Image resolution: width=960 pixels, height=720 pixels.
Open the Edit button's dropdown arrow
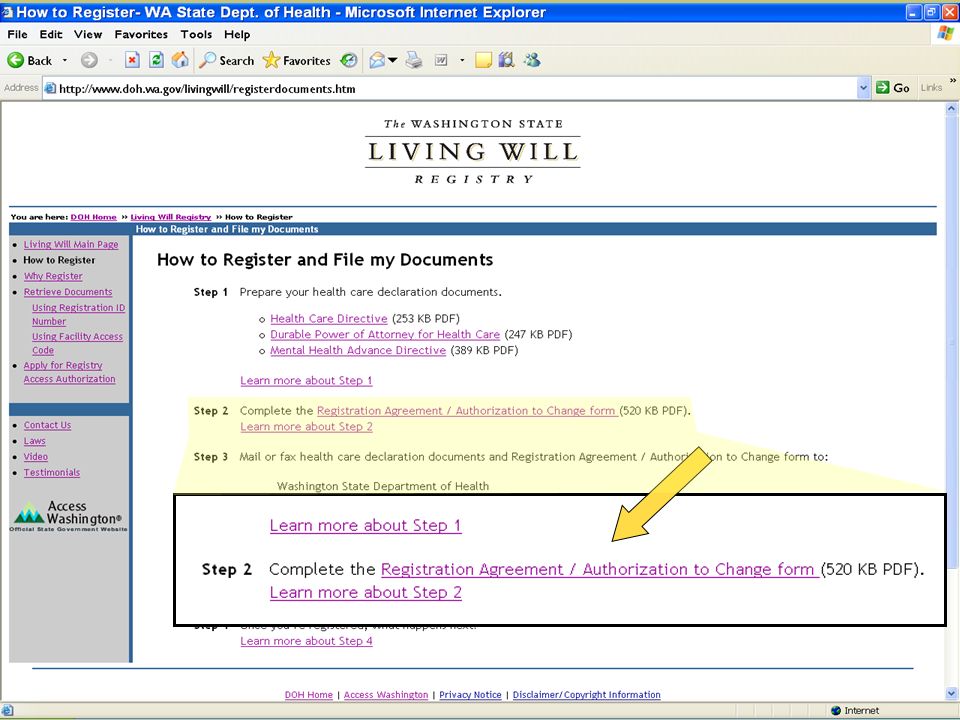coord(462,60)
